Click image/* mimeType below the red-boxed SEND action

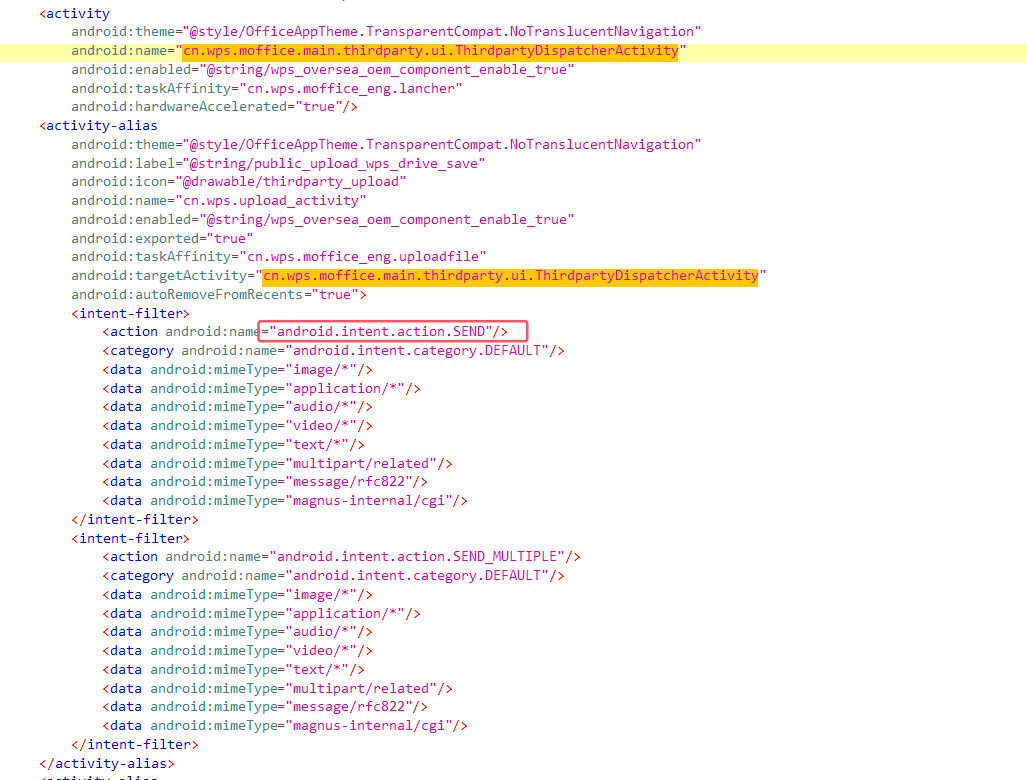[326, 370]
